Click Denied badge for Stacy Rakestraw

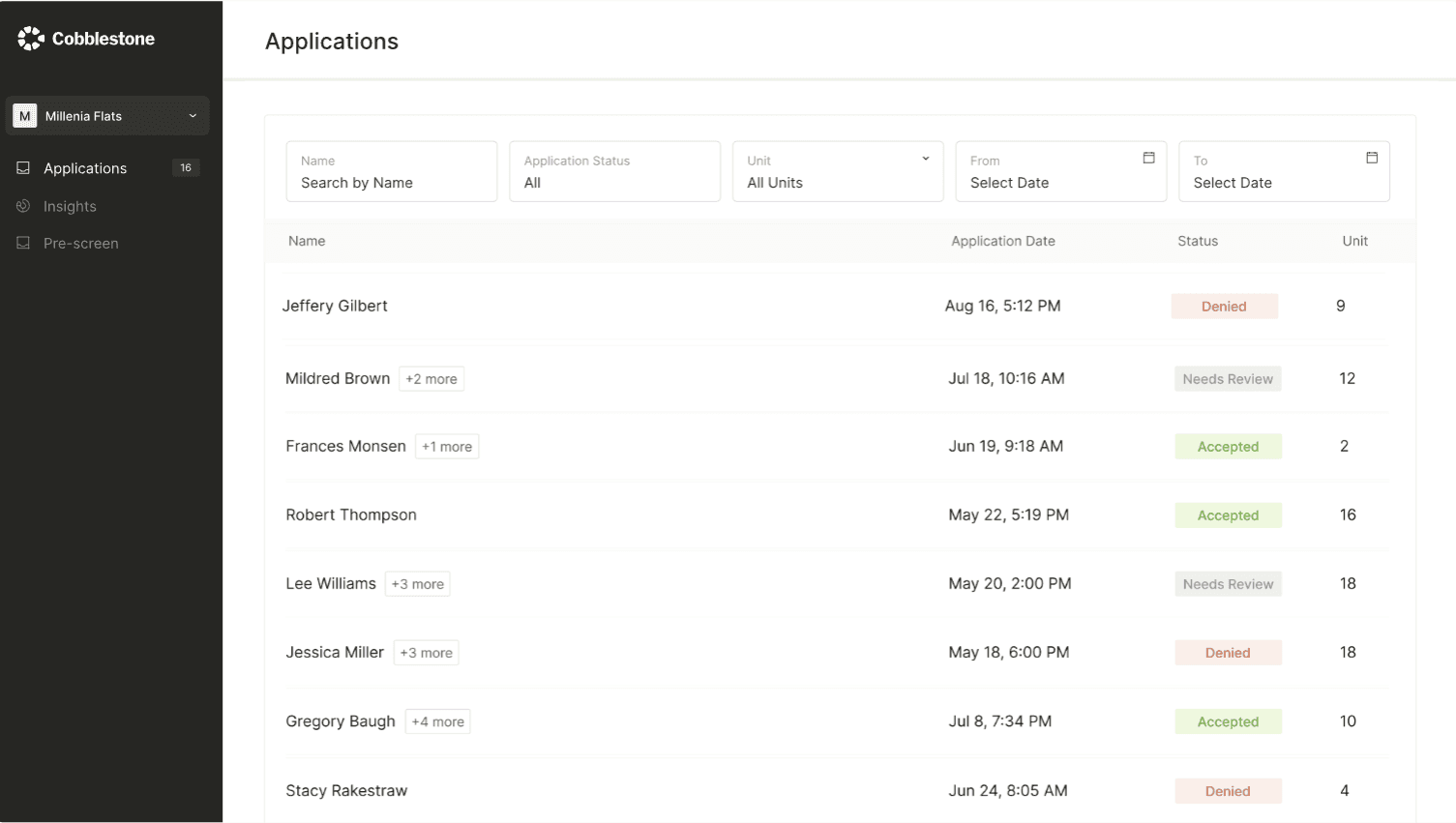(1229, 791)
